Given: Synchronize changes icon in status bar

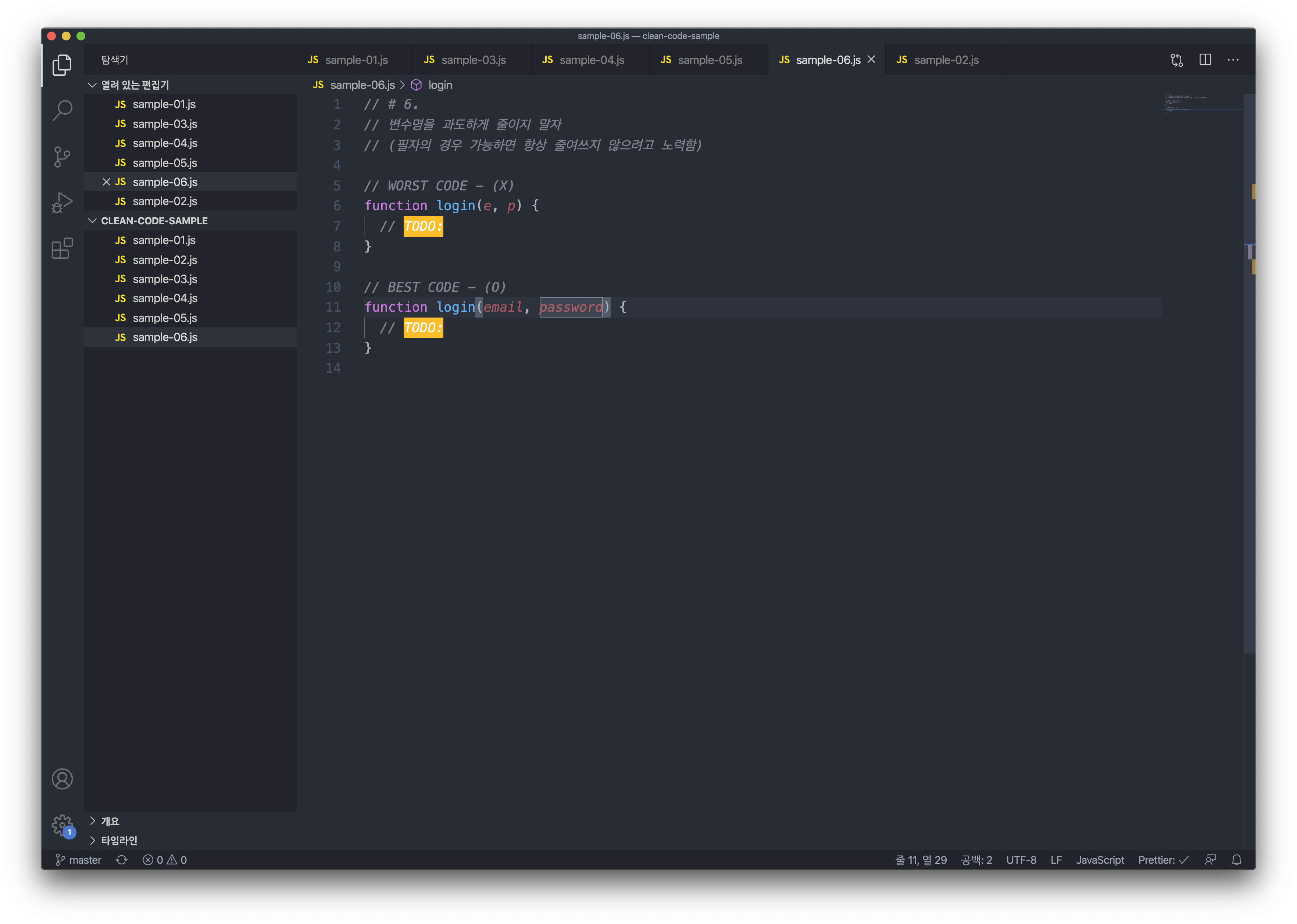Looking at the screenshot, I should 122,860.
